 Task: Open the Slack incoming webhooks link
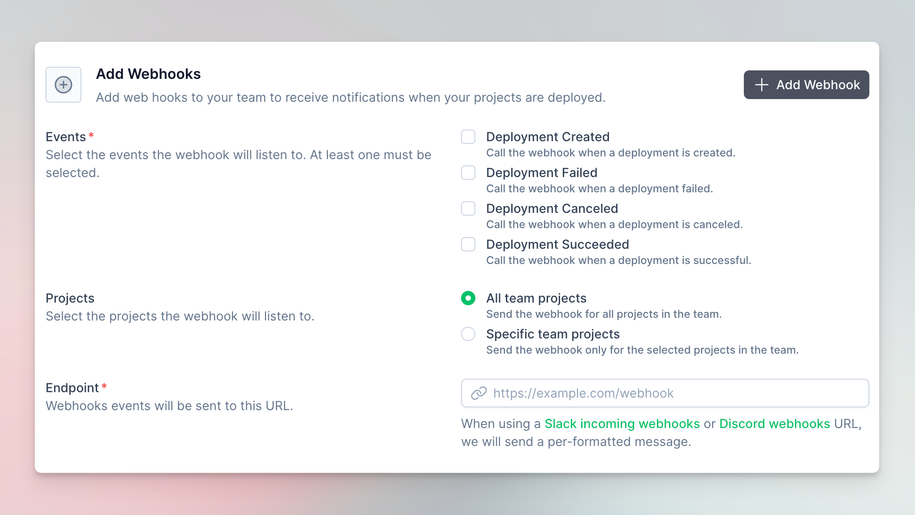pyautogui.click(x=622, y=424)
